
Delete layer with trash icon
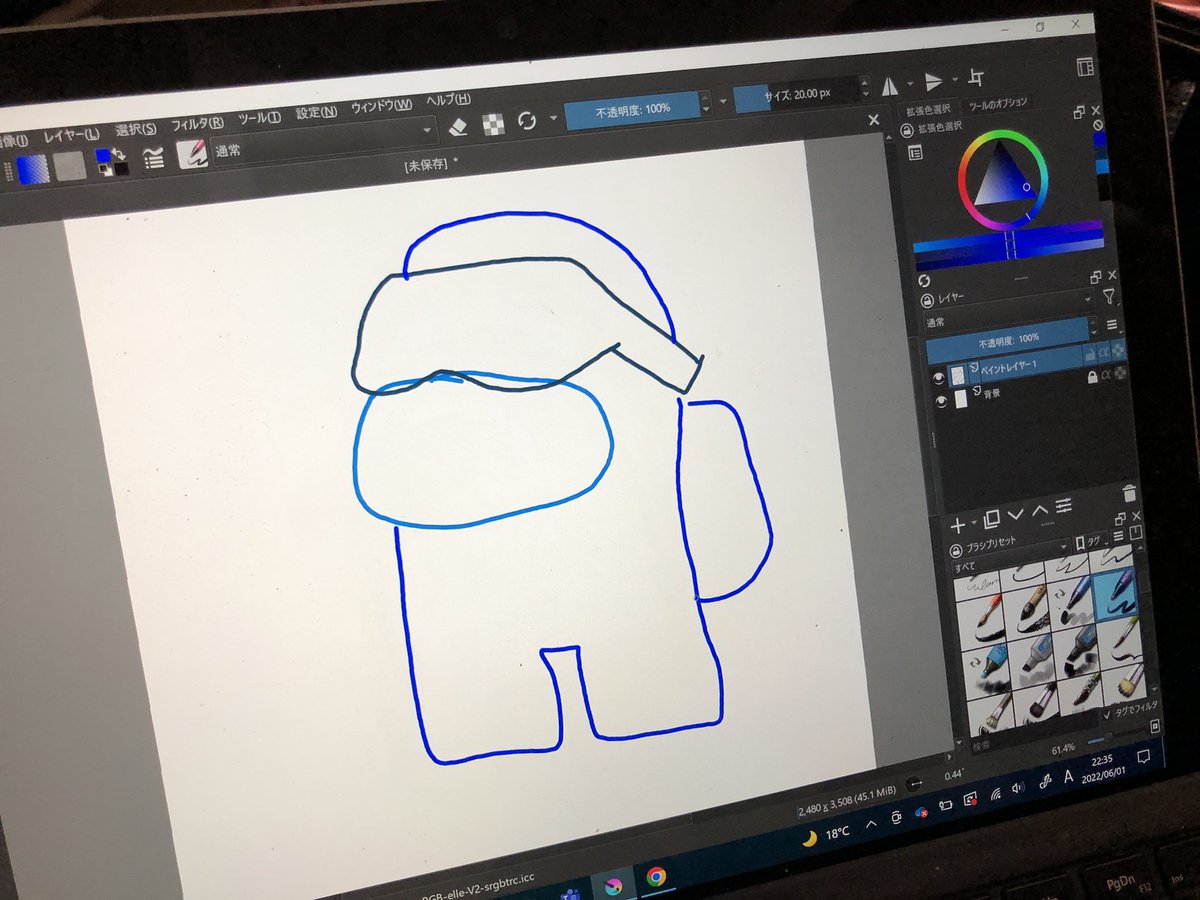click(1130, 493)
